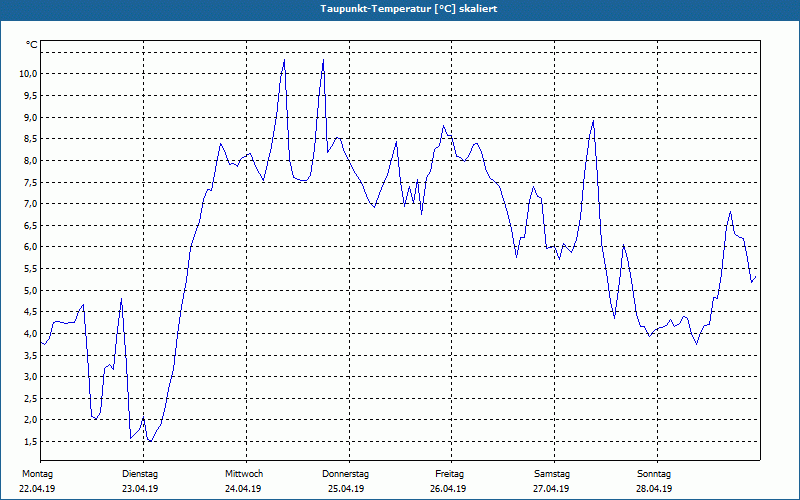Image resolution: width=800 pixels, height=500 pixels.
Task: Click the Donnerstag day label
Action: [345, 474]
